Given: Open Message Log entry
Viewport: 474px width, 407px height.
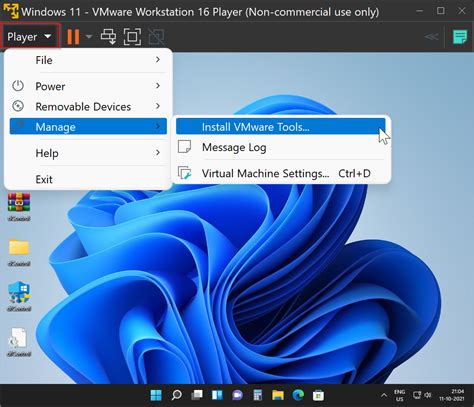Looking at the screenshot, I should tap(281, 147).
